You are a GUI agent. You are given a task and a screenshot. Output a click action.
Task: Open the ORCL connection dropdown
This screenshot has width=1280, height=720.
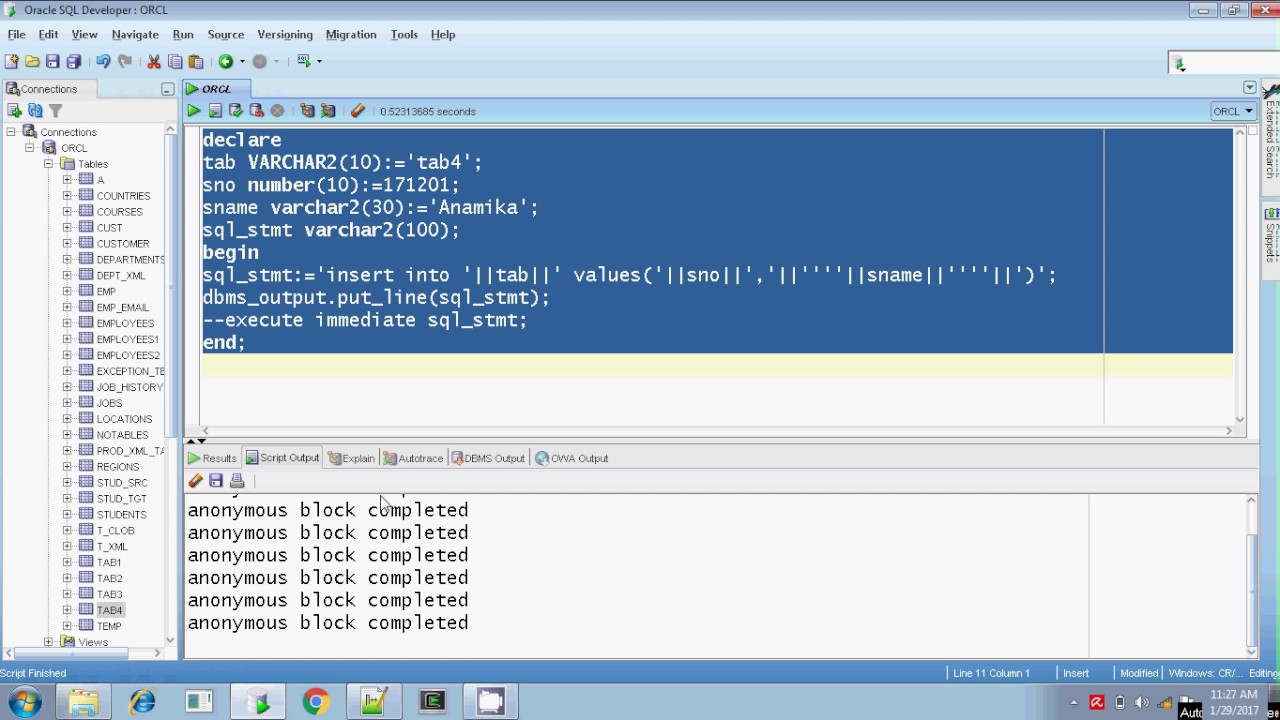1233,111
